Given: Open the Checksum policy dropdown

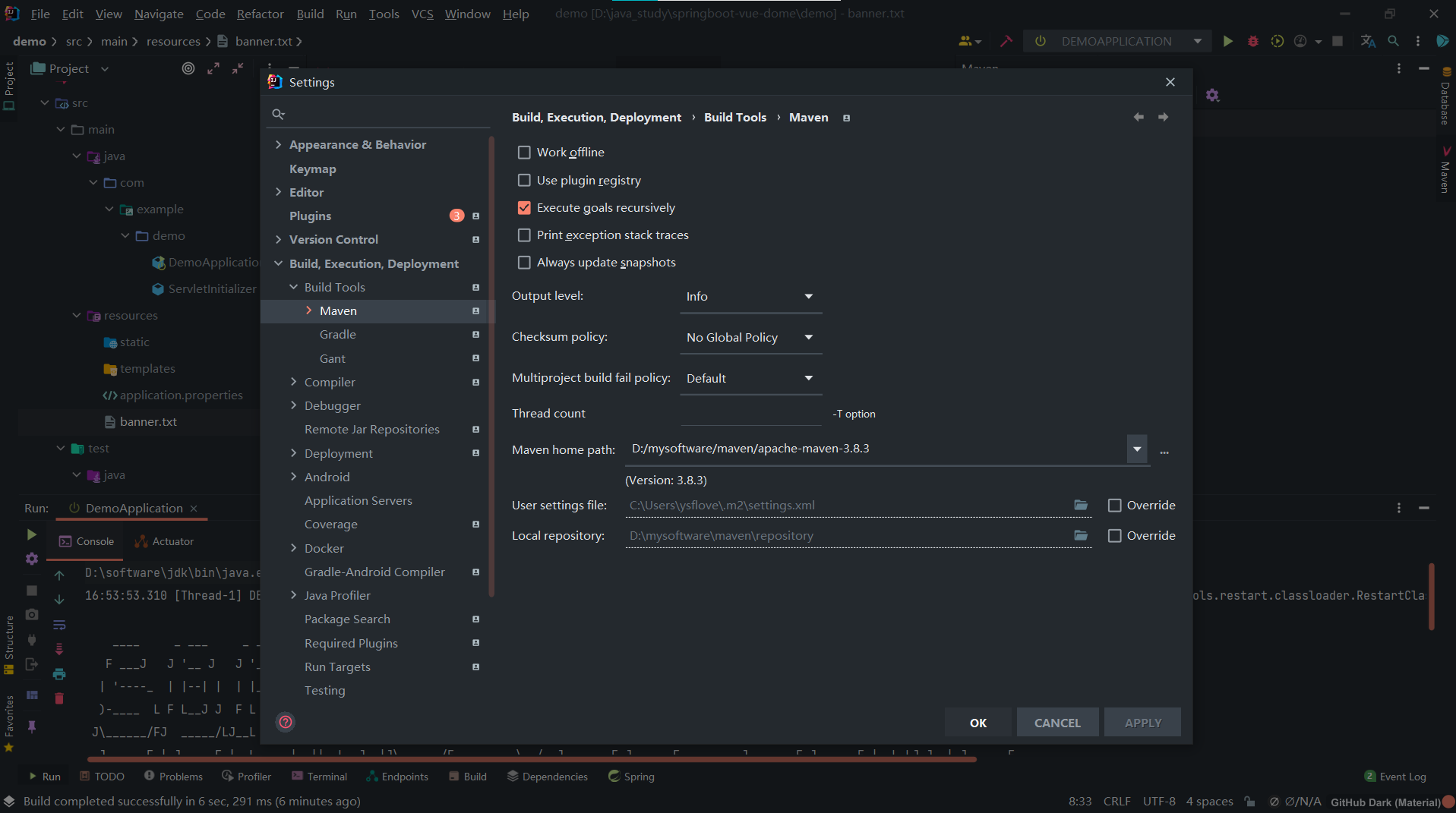Looking at the screenshot, I should 750,337.
